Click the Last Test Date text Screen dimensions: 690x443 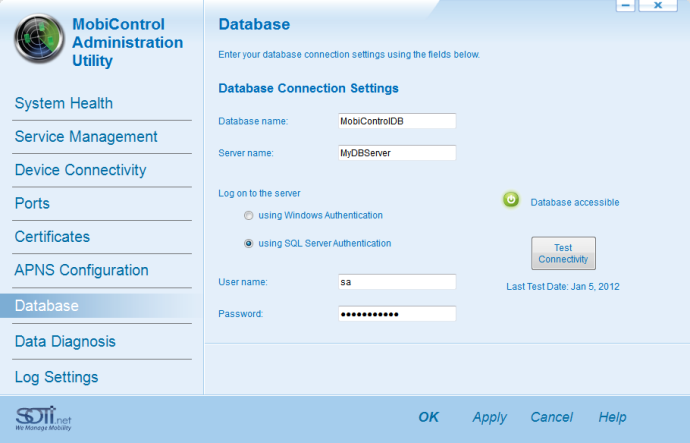[563, 287]
